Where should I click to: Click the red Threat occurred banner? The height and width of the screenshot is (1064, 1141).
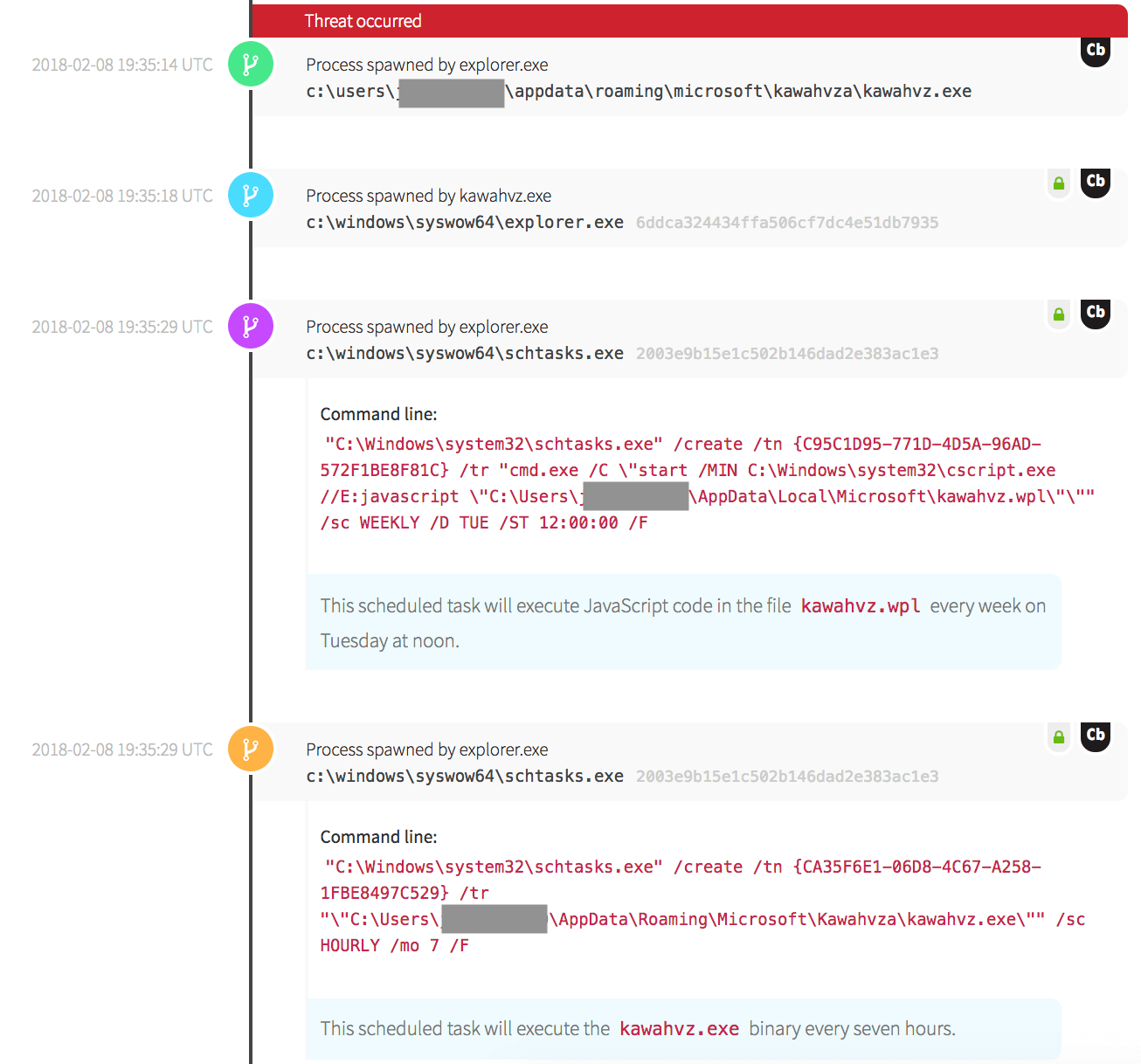[x=688, y=21]
